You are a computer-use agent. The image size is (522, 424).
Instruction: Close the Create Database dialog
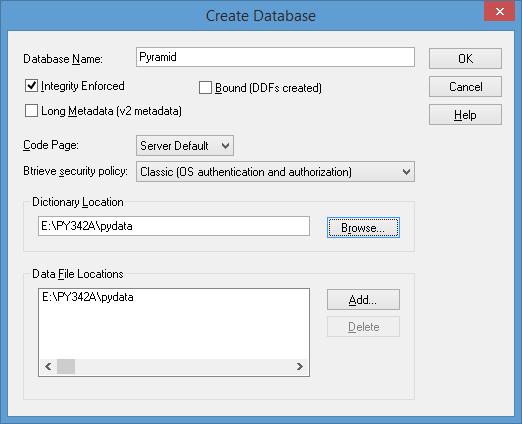click(x=499, y=11)
